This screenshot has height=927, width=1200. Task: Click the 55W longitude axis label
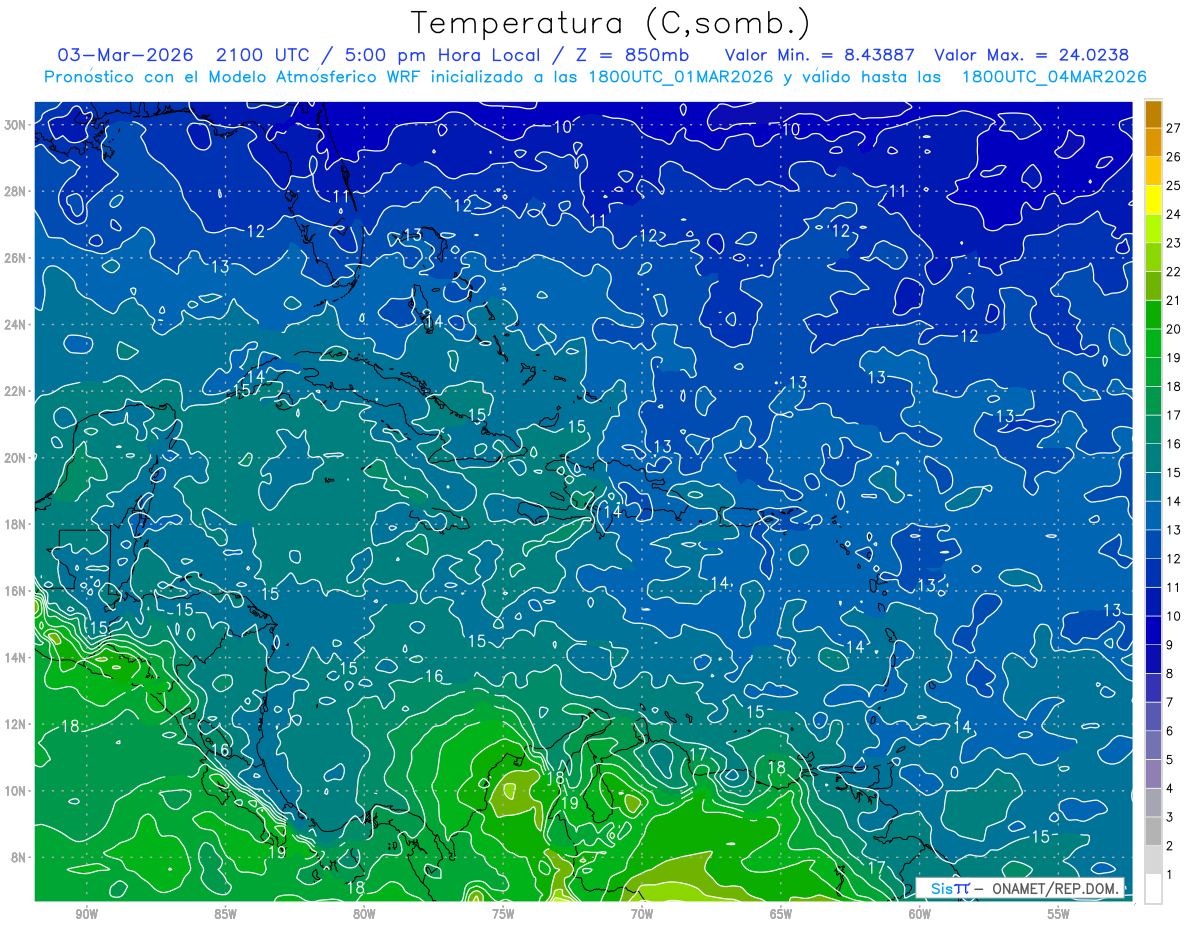[1059, 914]
